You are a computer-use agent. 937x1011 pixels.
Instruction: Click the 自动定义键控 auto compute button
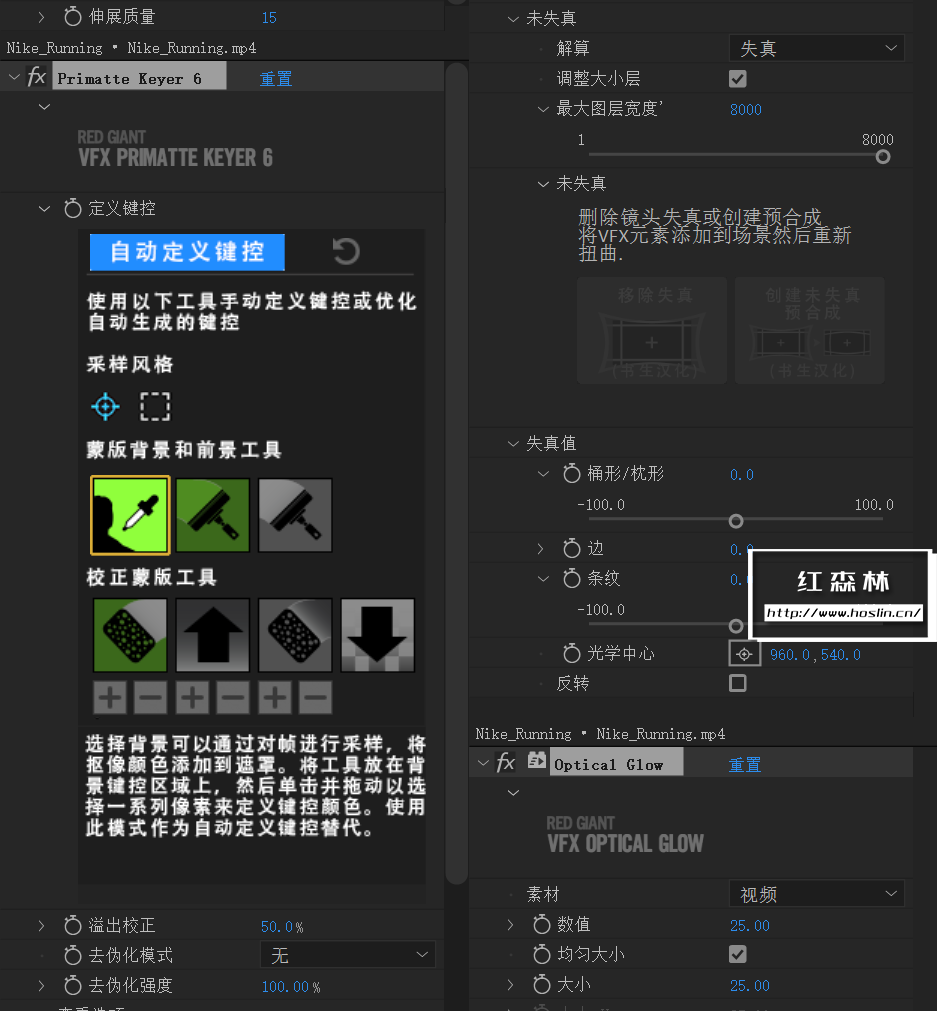point(187,251)
